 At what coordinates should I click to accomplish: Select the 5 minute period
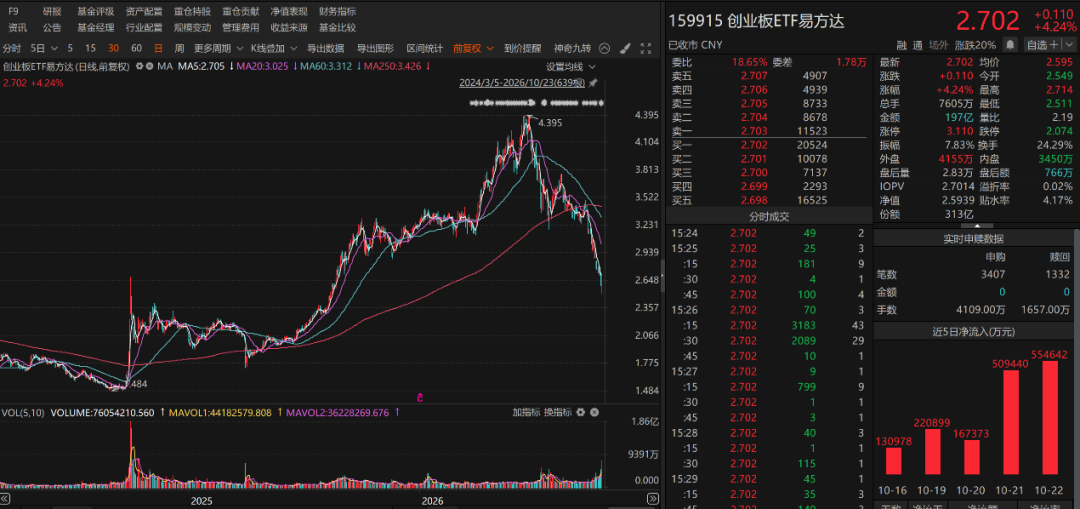[70, 48]
